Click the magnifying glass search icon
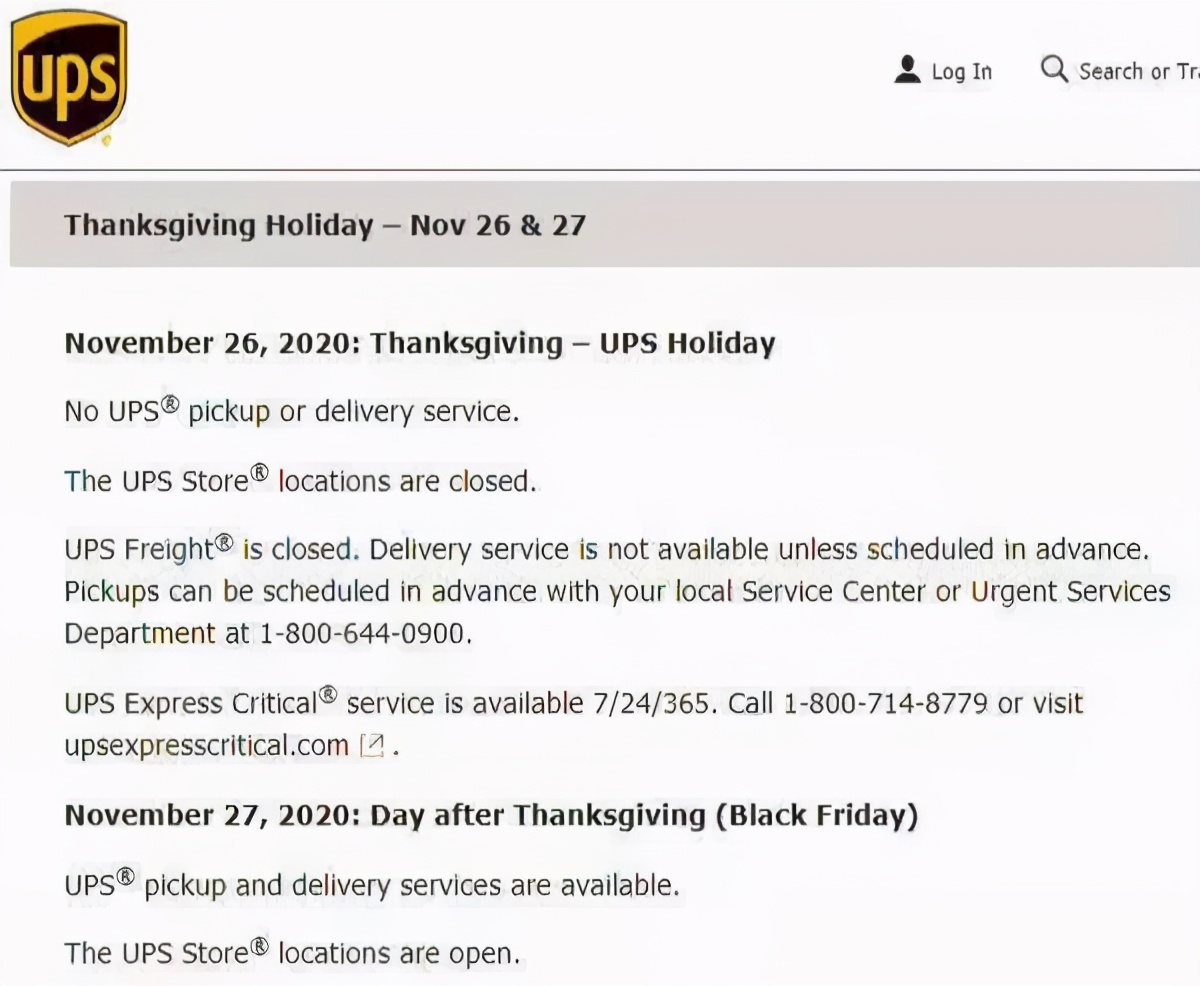The height and width of the screenshot is (986, 1200). click(x=1054, y=69)
